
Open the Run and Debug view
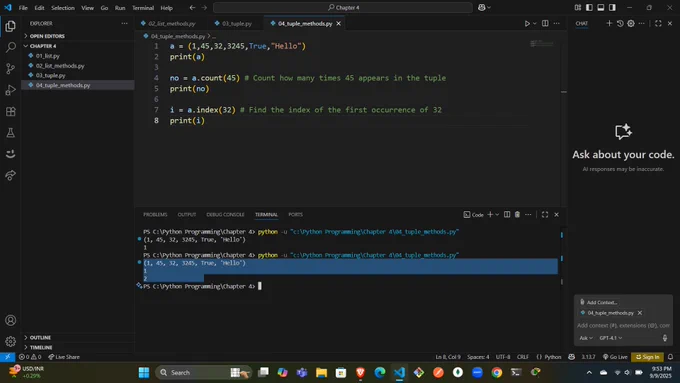[x=10, y=90]
